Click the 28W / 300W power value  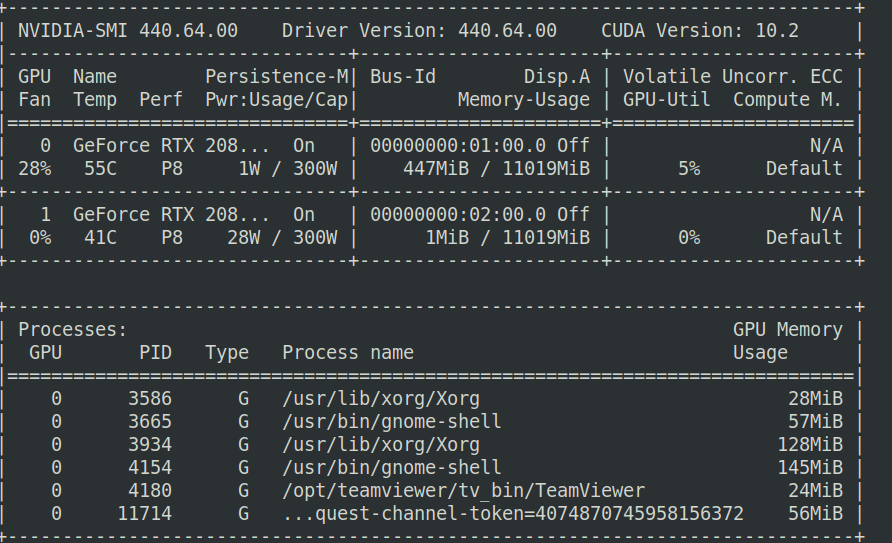coord(282,238)
